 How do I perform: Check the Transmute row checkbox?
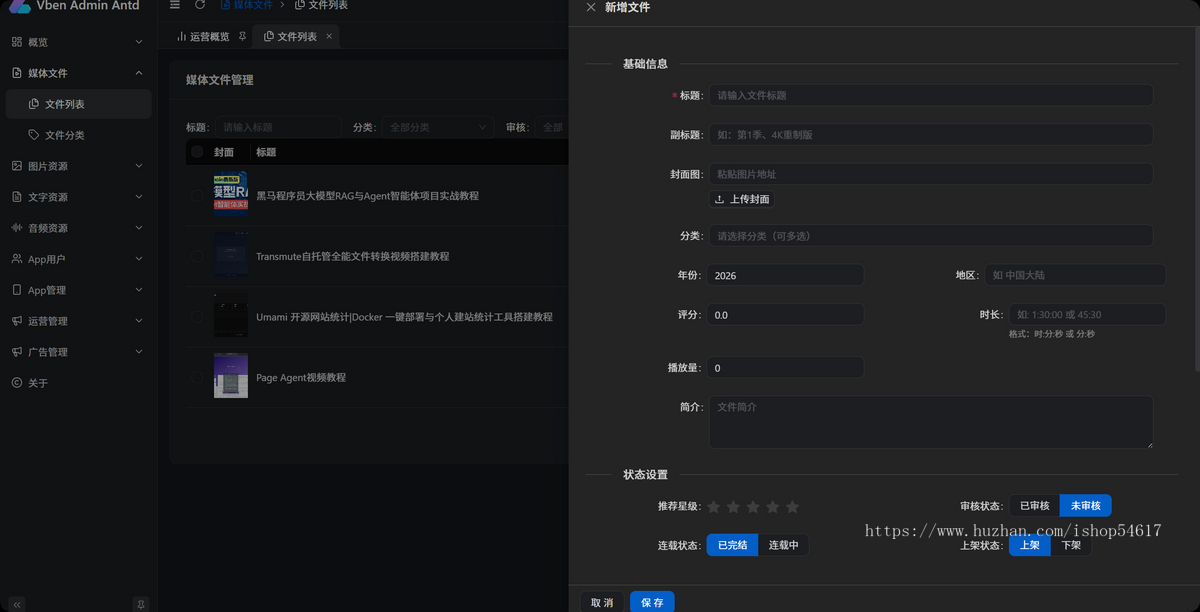tap(197, 257)
